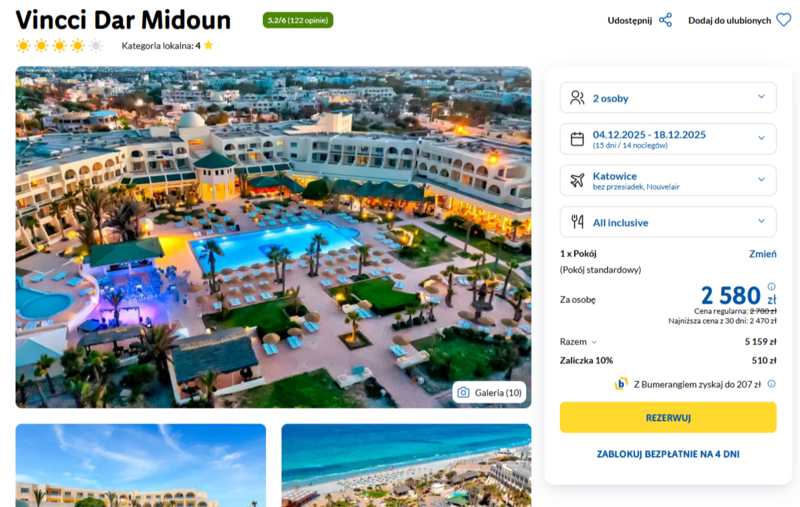Click the Zmień room link
The image size is (800, 507).
click(762, 254)
